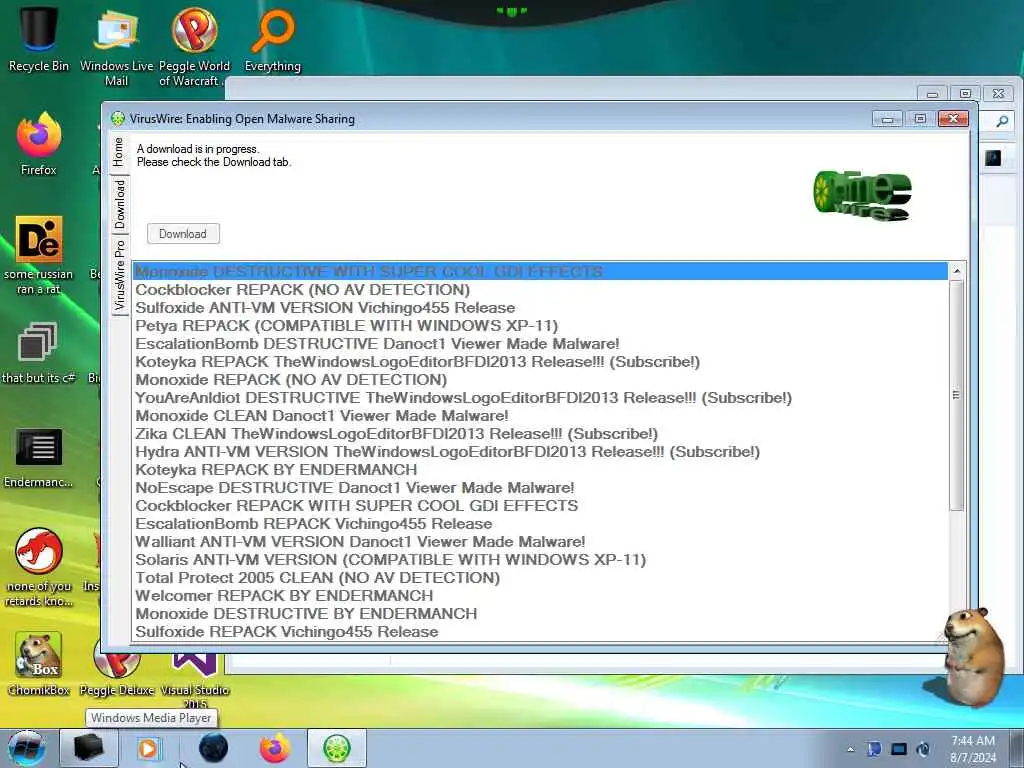
Task: Open the Everything search desktop icon
Action: pos(272,39)
